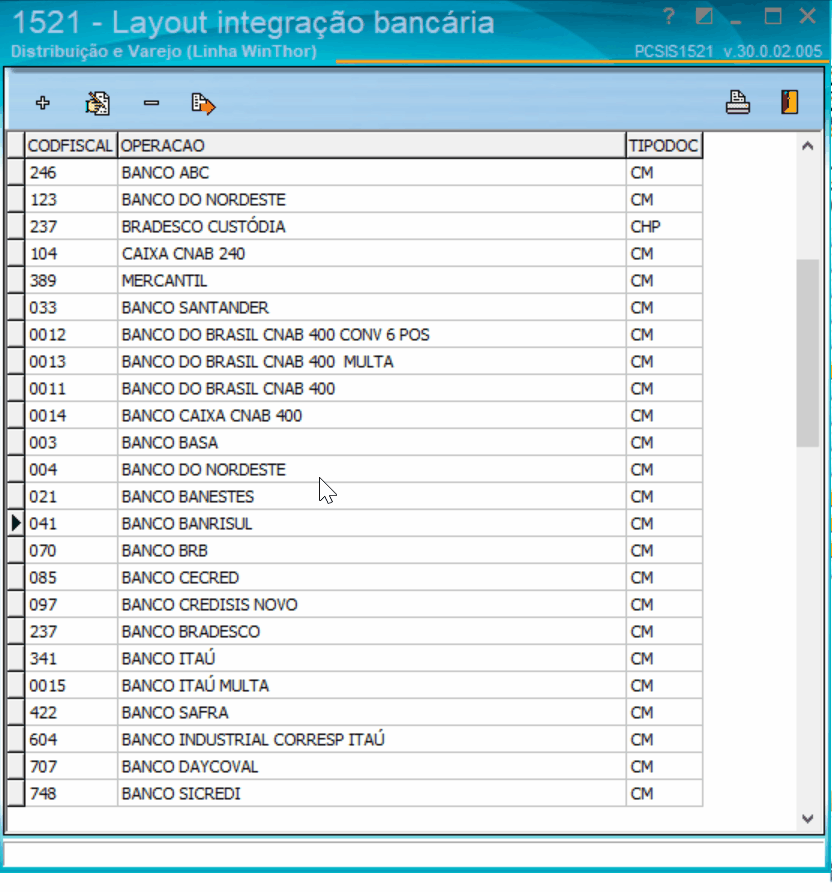Click code 748 cell

pyautogui.click(x=71, y=794)
